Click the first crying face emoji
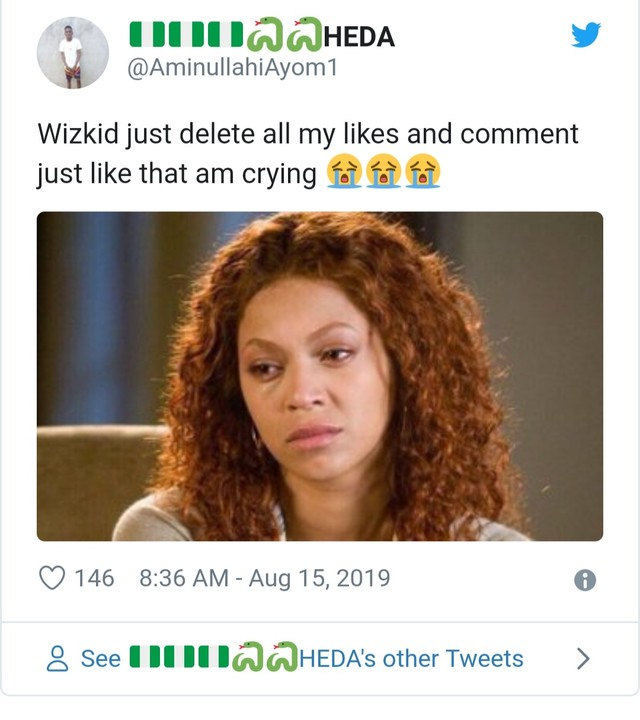The width and height of the screenshot is (640, 720). click(x=344, y=174)
